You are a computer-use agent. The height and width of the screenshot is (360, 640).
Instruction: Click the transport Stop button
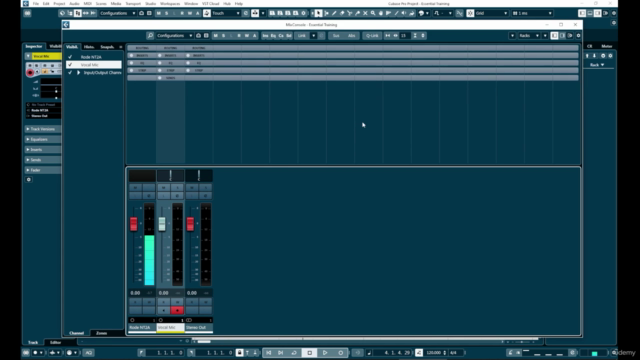pyautogui.click(x=309, y=353)
